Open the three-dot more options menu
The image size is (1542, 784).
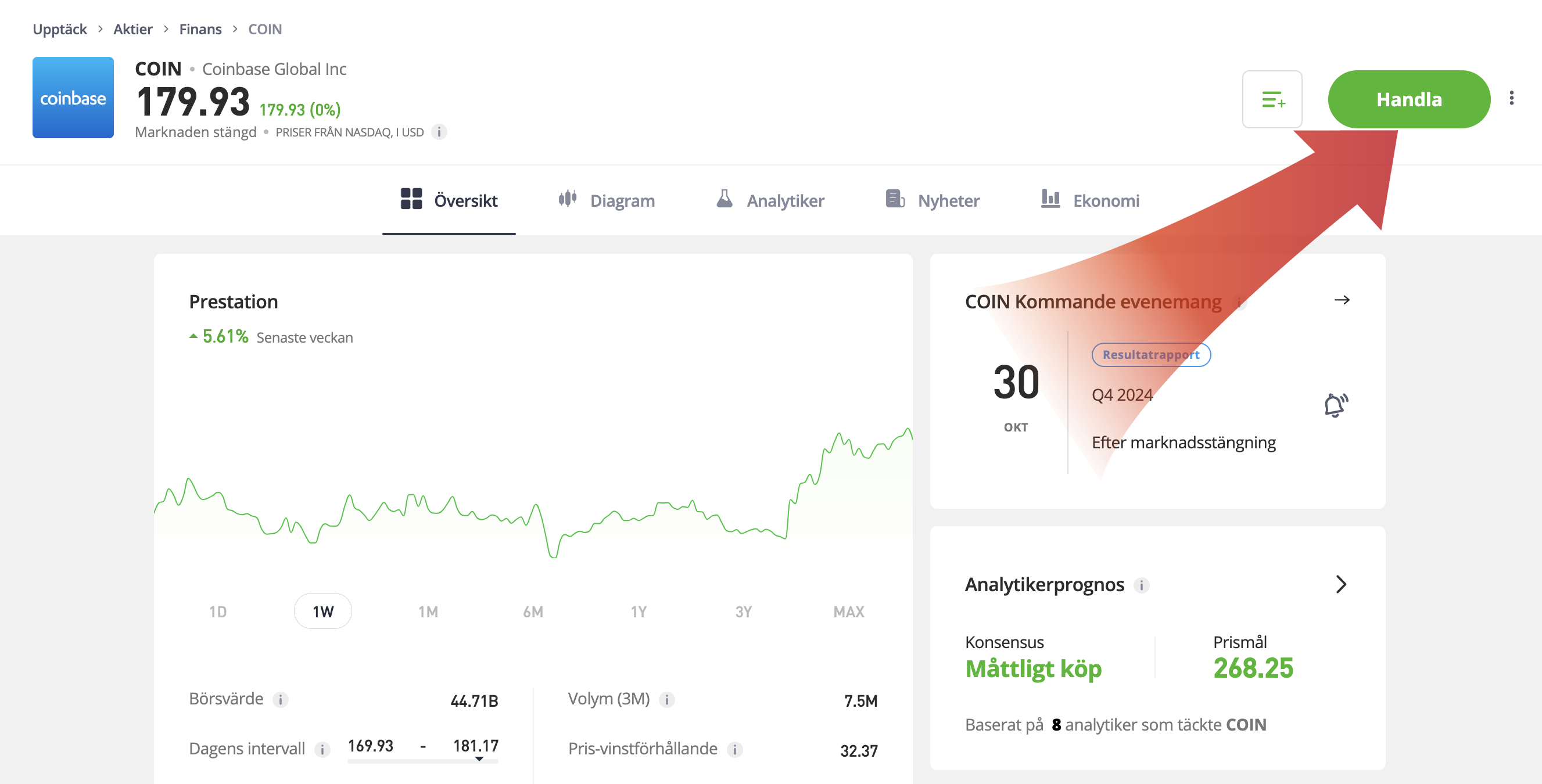tap(1511, 98)
